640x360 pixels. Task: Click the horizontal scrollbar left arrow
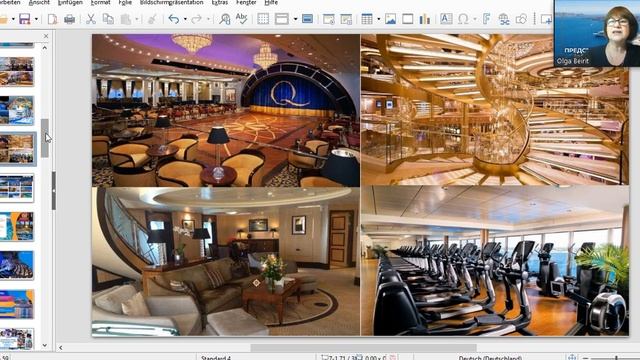[x=60, y=348]
